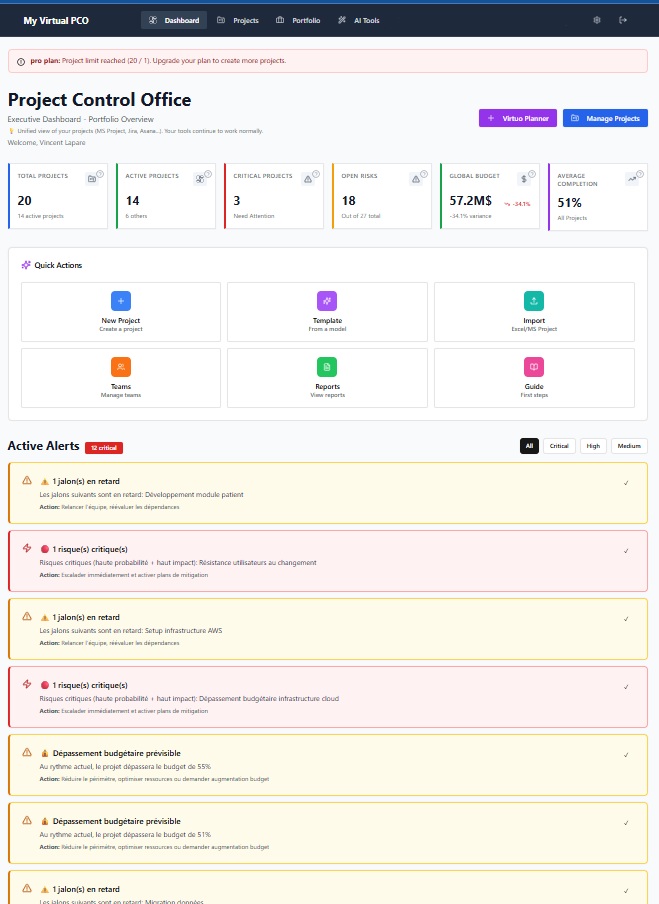Dismiss alert about Résistance utilisateurs au changement

point(626,551)
